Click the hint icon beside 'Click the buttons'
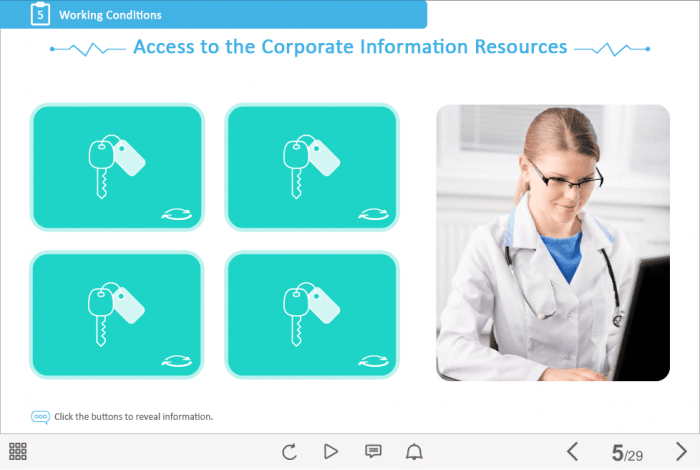The width and height of the screenshot is (700, 470). pyautogui.click(x=40, y=416)
